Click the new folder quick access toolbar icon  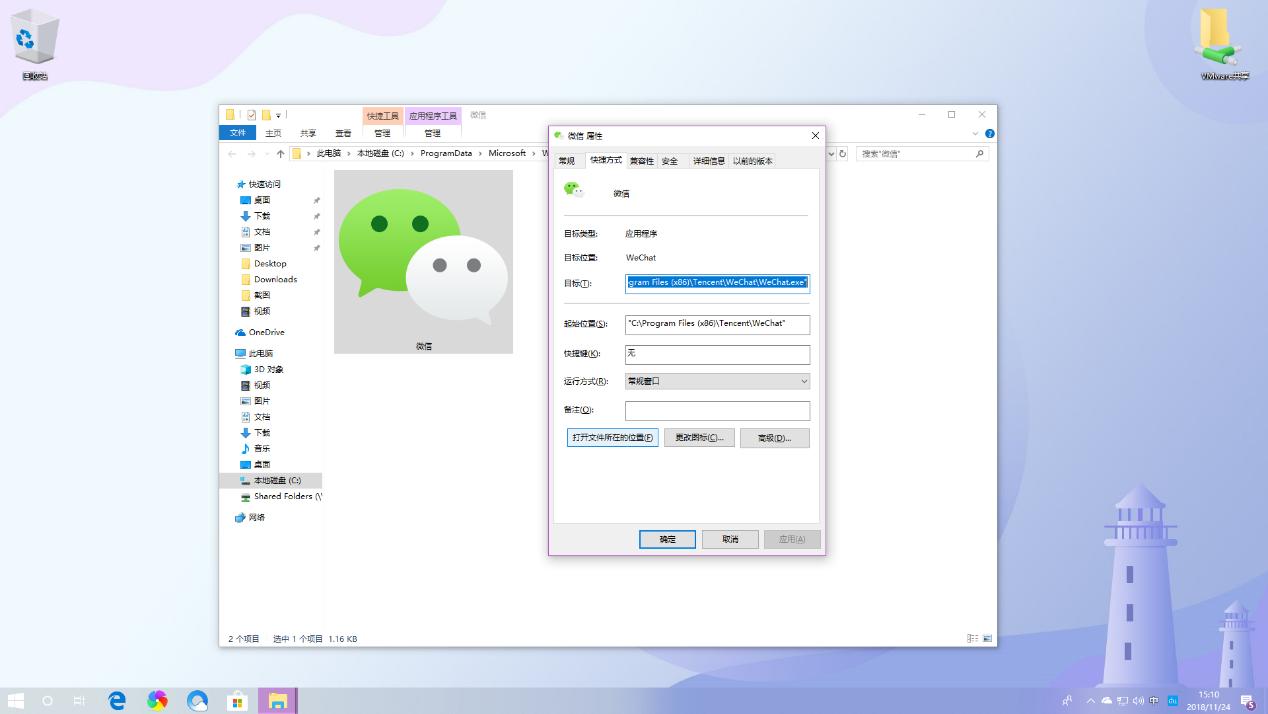(x=266, y=115)
